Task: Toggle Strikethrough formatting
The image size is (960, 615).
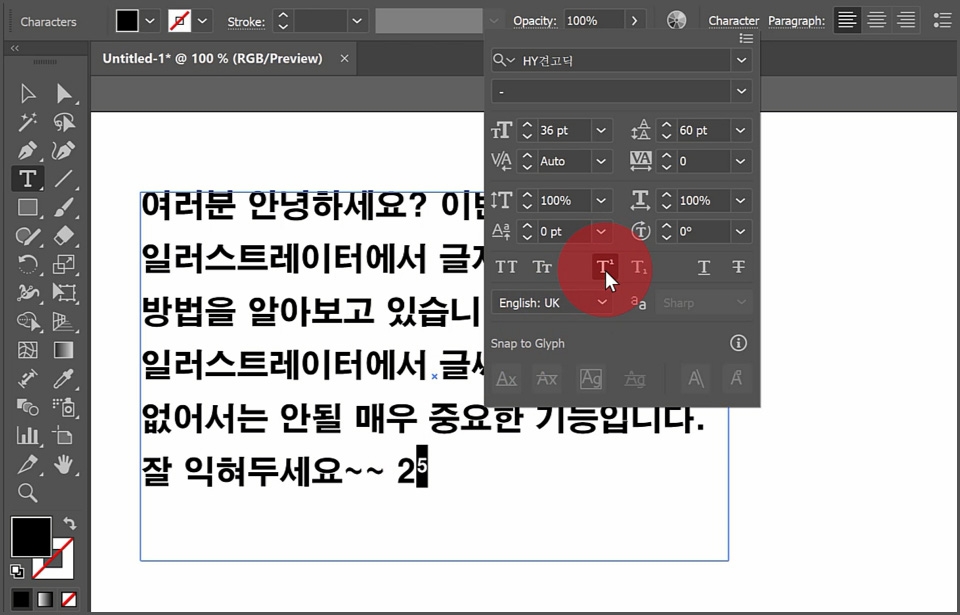Action: (738, 267)
